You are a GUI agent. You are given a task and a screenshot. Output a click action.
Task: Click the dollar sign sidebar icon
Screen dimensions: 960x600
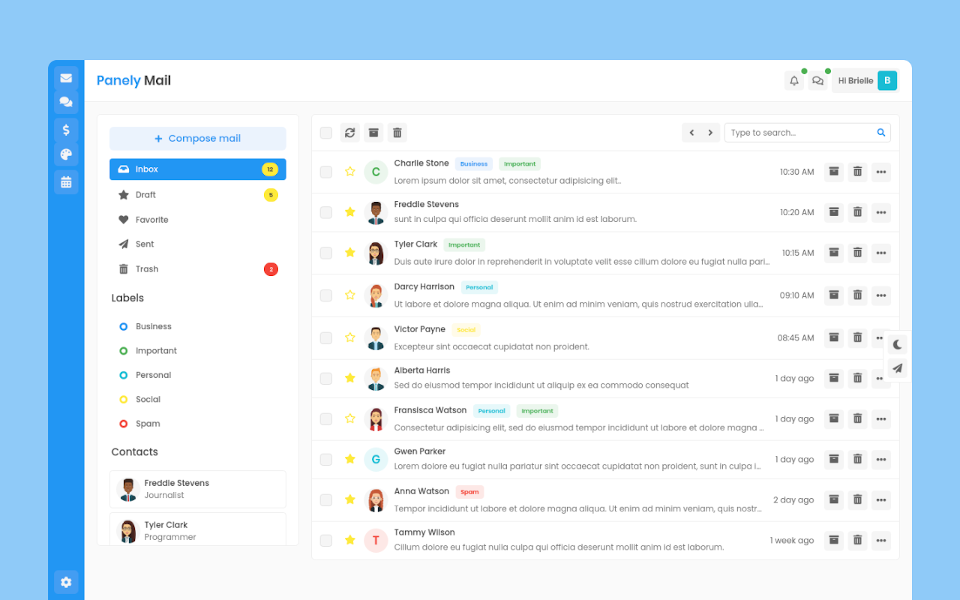click(66, 129)
